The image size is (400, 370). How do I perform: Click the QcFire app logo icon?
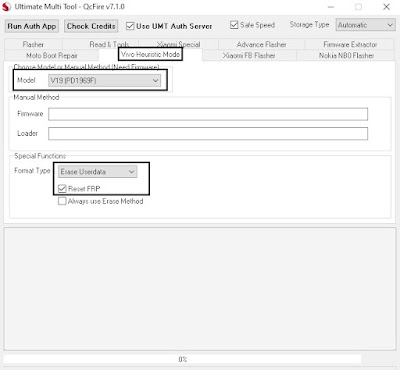click(x=6, y=7)
